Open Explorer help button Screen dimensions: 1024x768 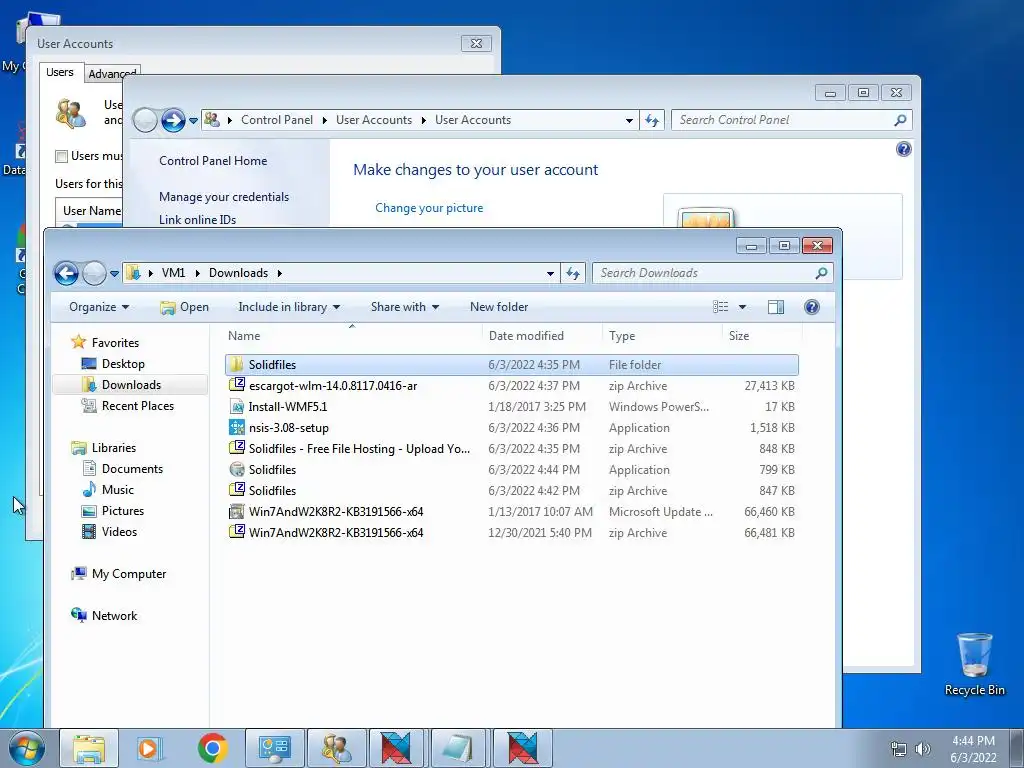tap(812, 307)
